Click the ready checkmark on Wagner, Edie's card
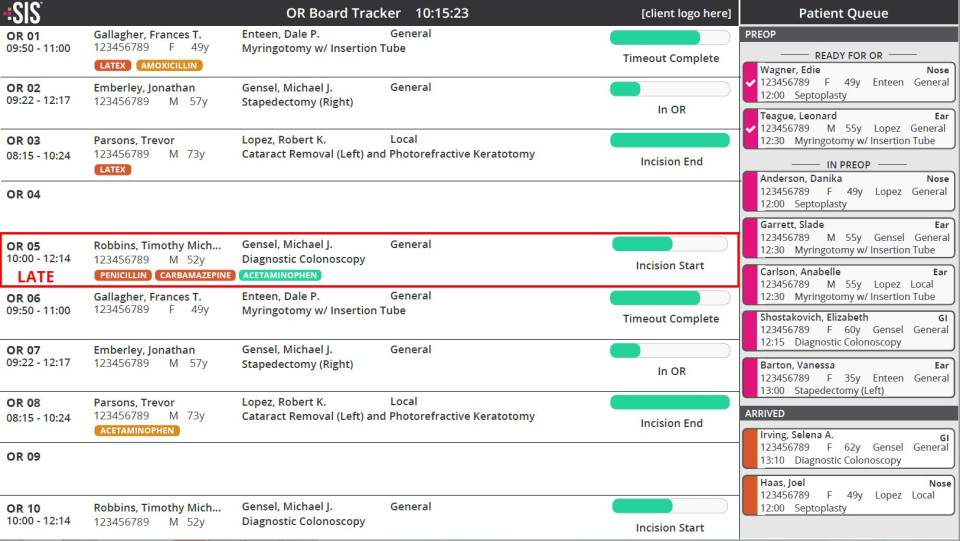Image resolution: width=960 pixels, height=541 pixels. pyautogui.click(x=751, y=83)
